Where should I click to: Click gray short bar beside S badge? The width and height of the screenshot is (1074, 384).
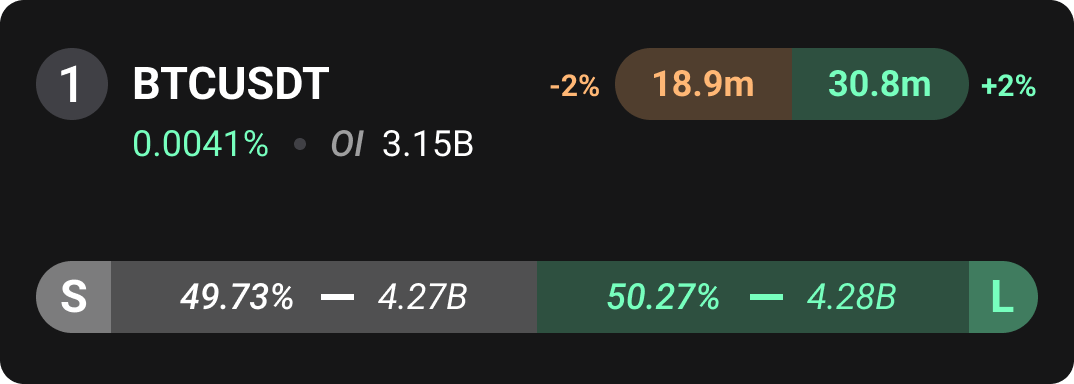324,297
